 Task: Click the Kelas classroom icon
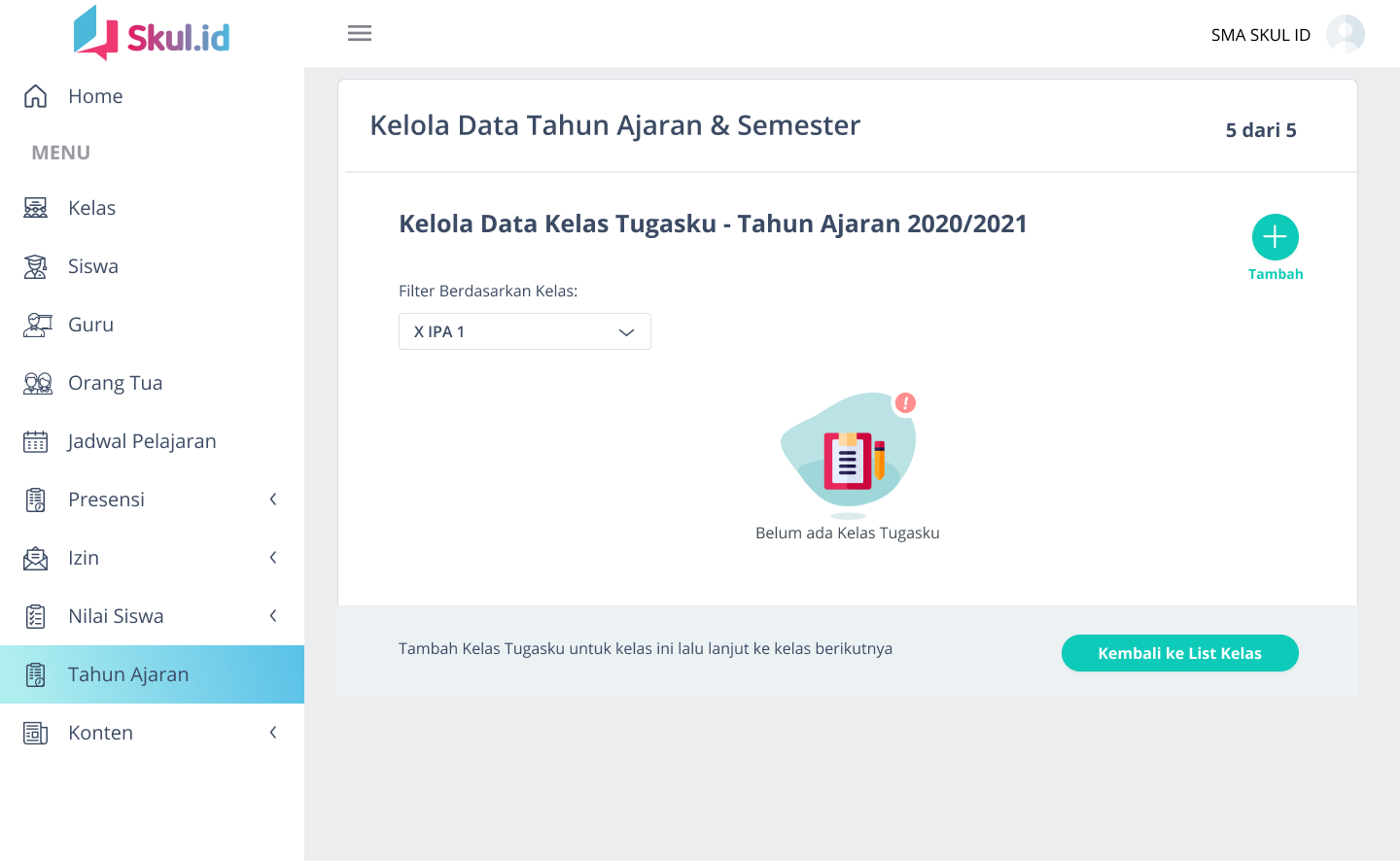tap(36, 208)
